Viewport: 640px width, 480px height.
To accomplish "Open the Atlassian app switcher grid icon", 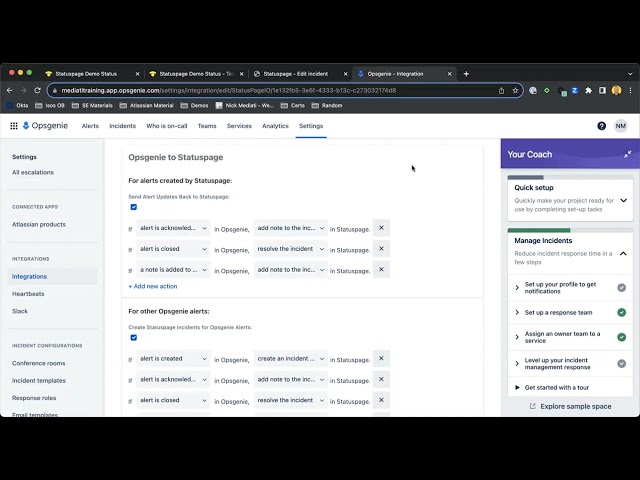I will pos(13,126).
